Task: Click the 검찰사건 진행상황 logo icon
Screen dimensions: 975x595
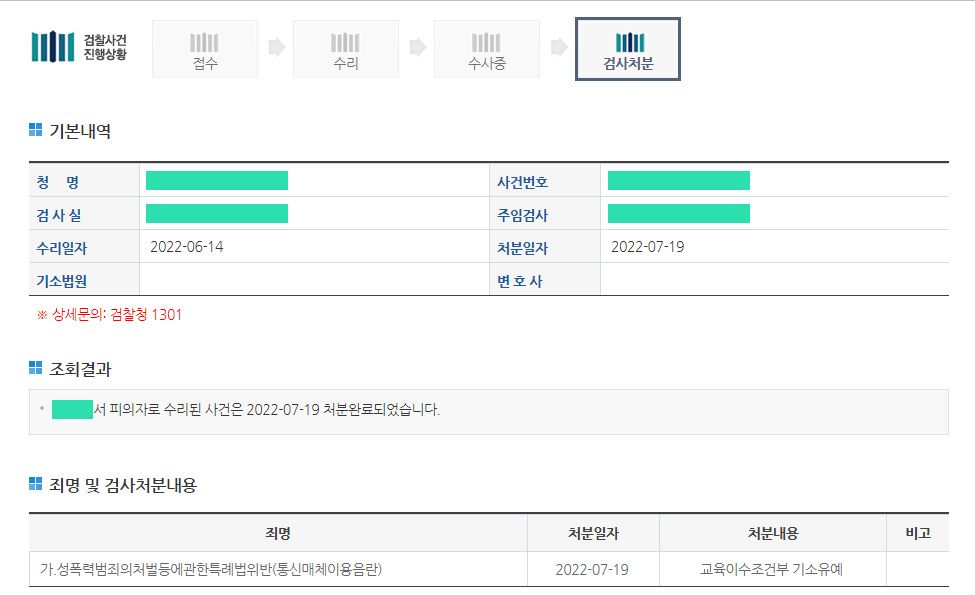Action: 53,46
